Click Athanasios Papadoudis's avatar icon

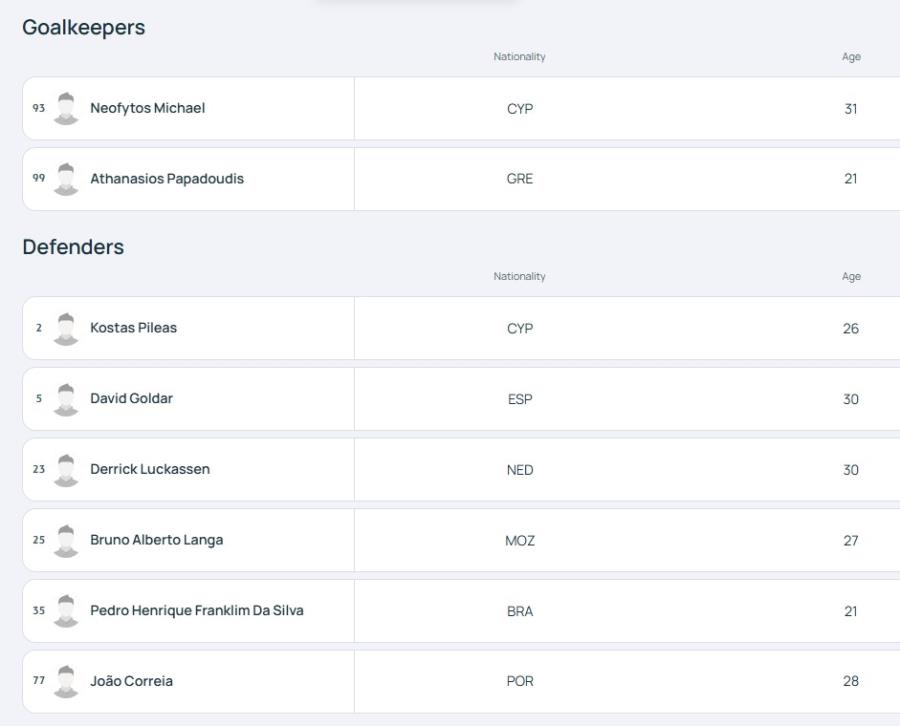click(x=66, y=179)
